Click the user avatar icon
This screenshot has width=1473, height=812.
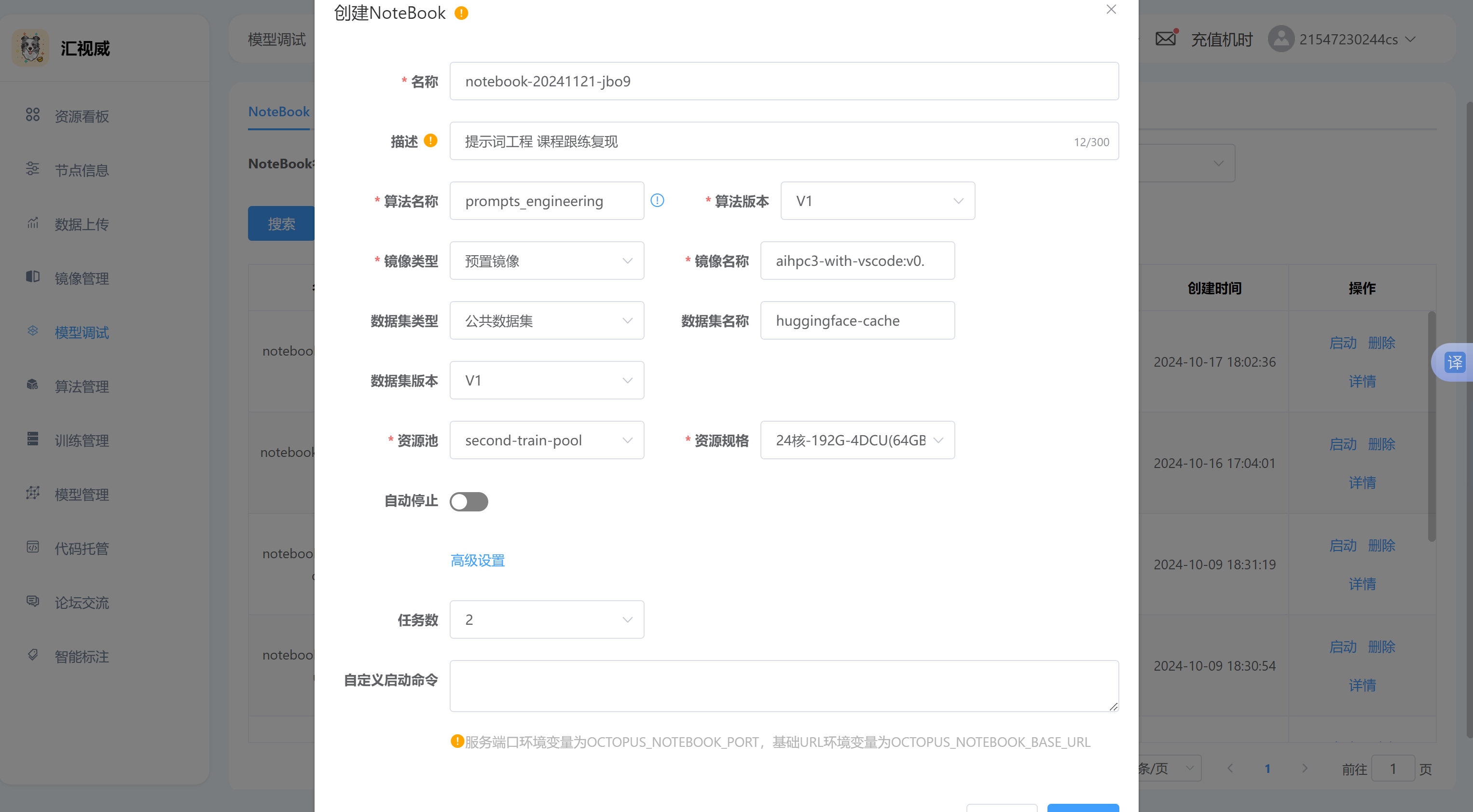tap(1281, 39)
